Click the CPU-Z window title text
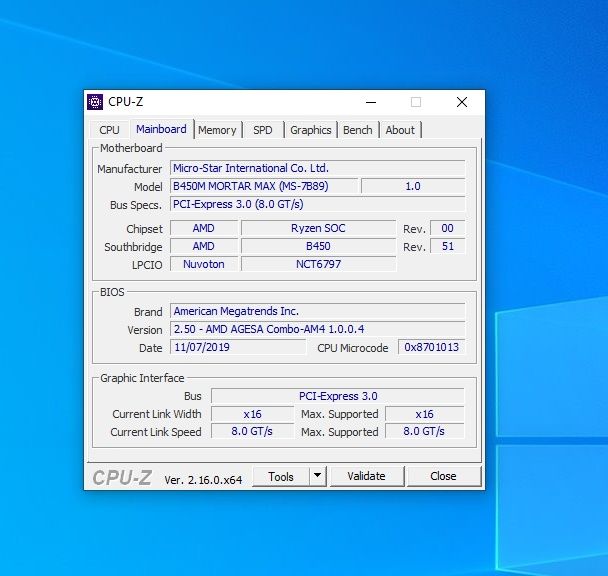 coord(126,102)
